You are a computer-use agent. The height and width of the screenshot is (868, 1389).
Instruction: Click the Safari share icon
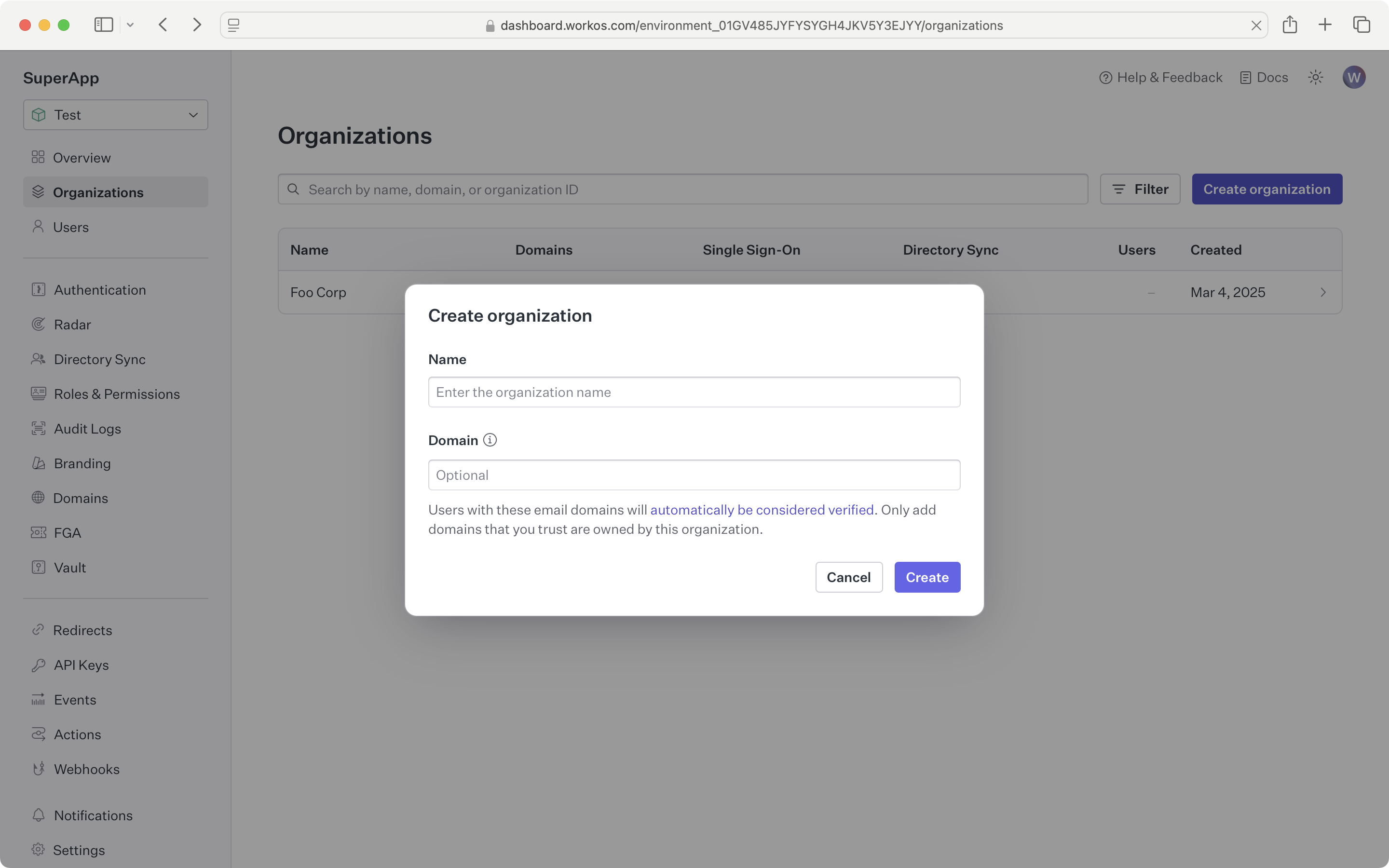point(1290,25)
